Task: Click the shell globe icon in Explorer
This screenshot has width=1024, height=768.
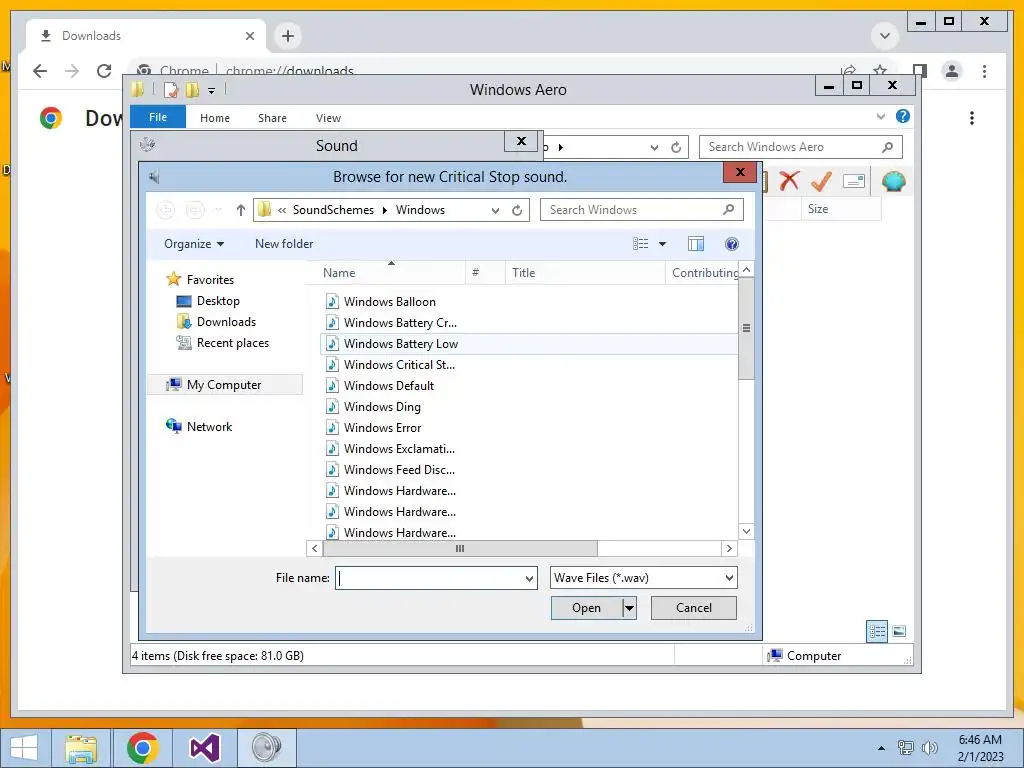Action: 893,181
